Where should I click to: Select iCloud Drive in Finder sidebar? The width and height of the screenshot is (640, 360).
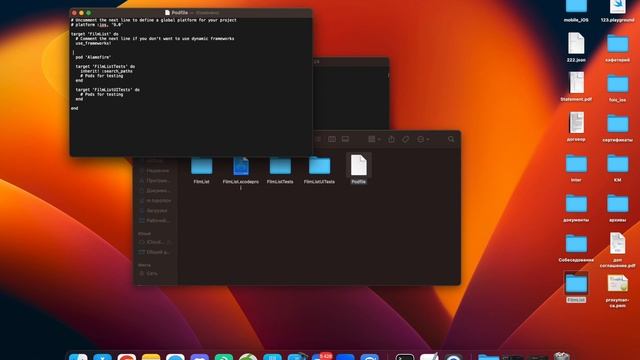(155, 242)
